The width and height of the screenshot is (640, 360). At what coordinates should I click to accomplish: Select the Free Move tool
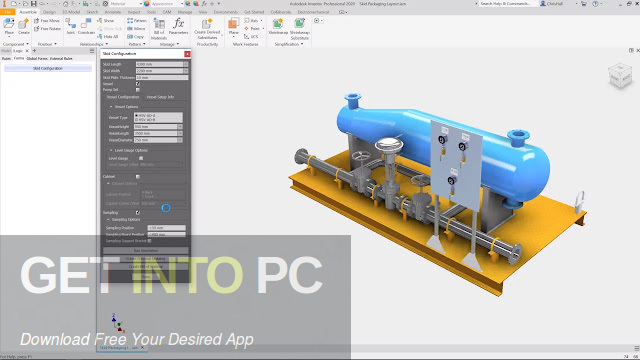click(47, 20)
